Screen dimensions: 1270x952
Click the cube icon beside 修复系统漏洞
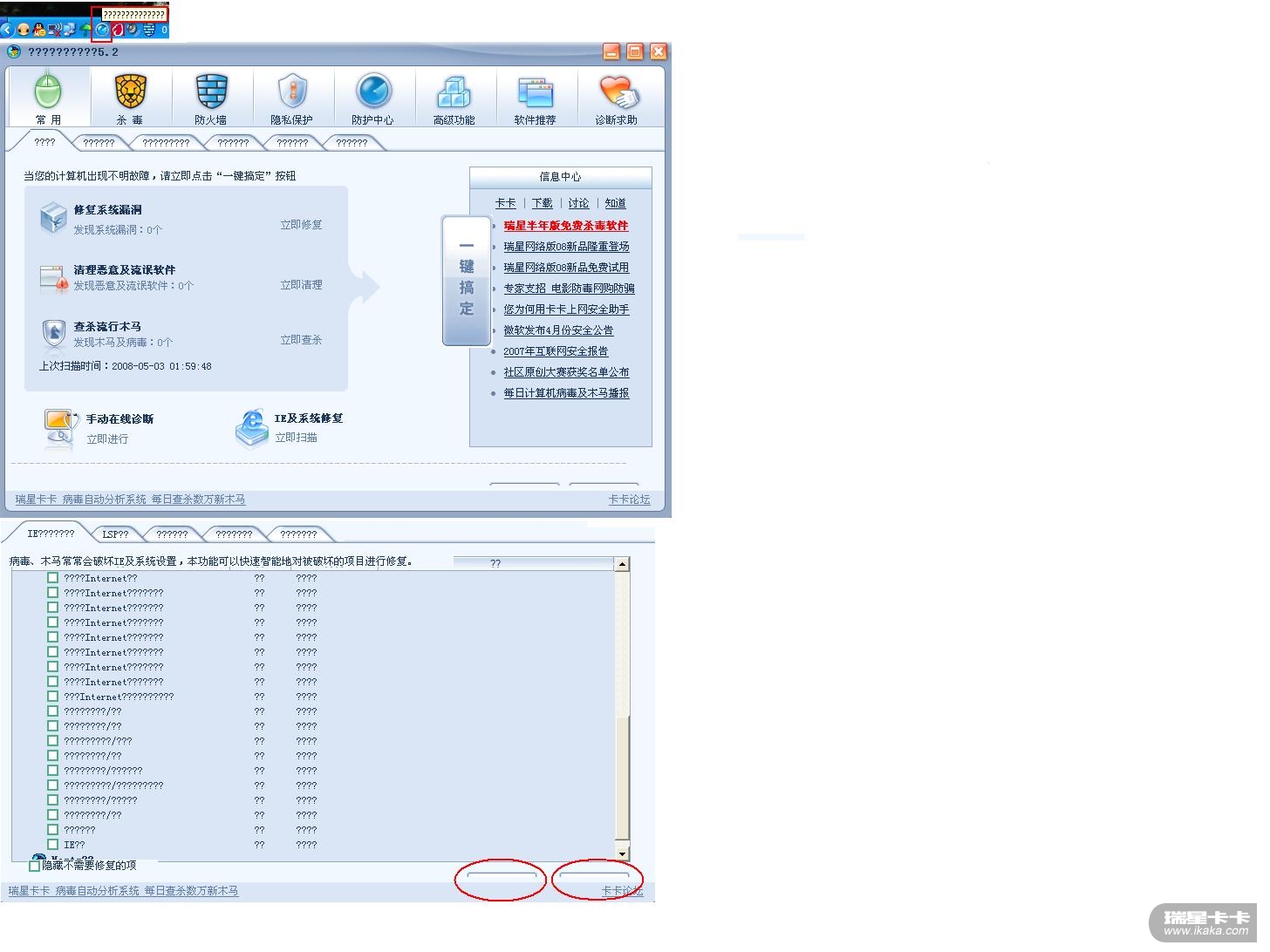[x=53, y=218]
